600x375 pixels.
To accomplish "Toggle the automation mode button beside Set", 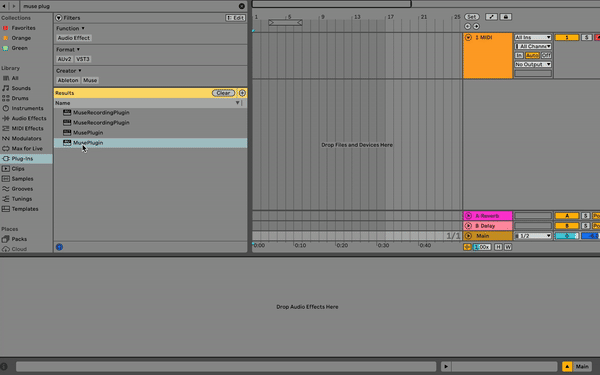I will (491, 17).
